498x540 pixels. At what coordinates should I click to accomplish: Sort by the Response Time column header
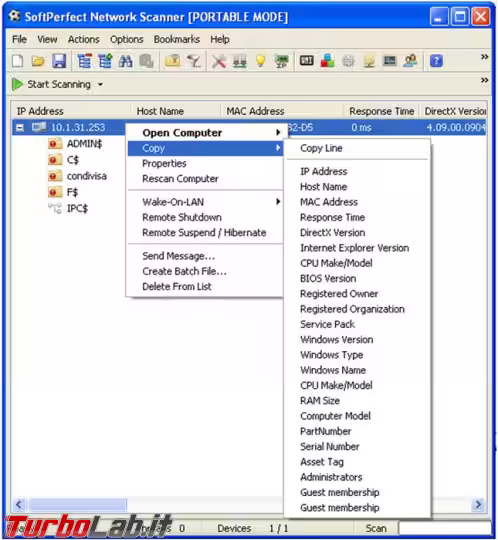tap(381, 111)
